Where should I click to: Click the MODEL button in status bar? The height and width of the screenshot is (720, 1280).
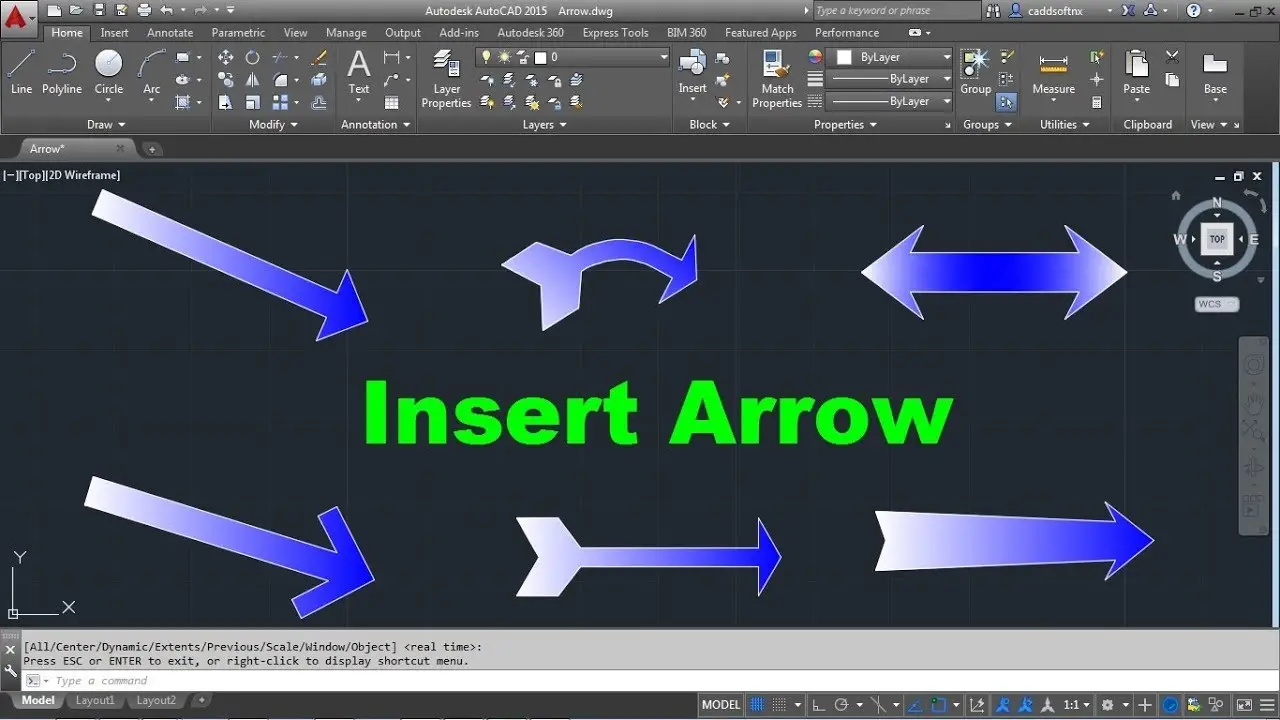(721, 705)
